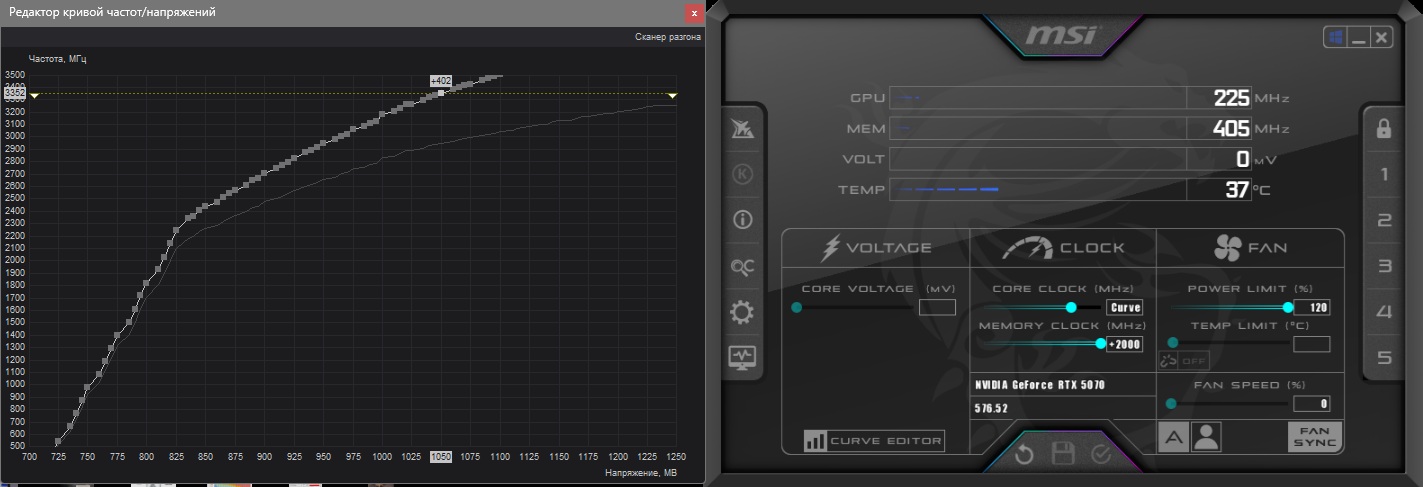Click the greyed K sidebar icon
The height and width of the screenshot is (487, 1423).
pyautogui.click(x=742, y=174)
